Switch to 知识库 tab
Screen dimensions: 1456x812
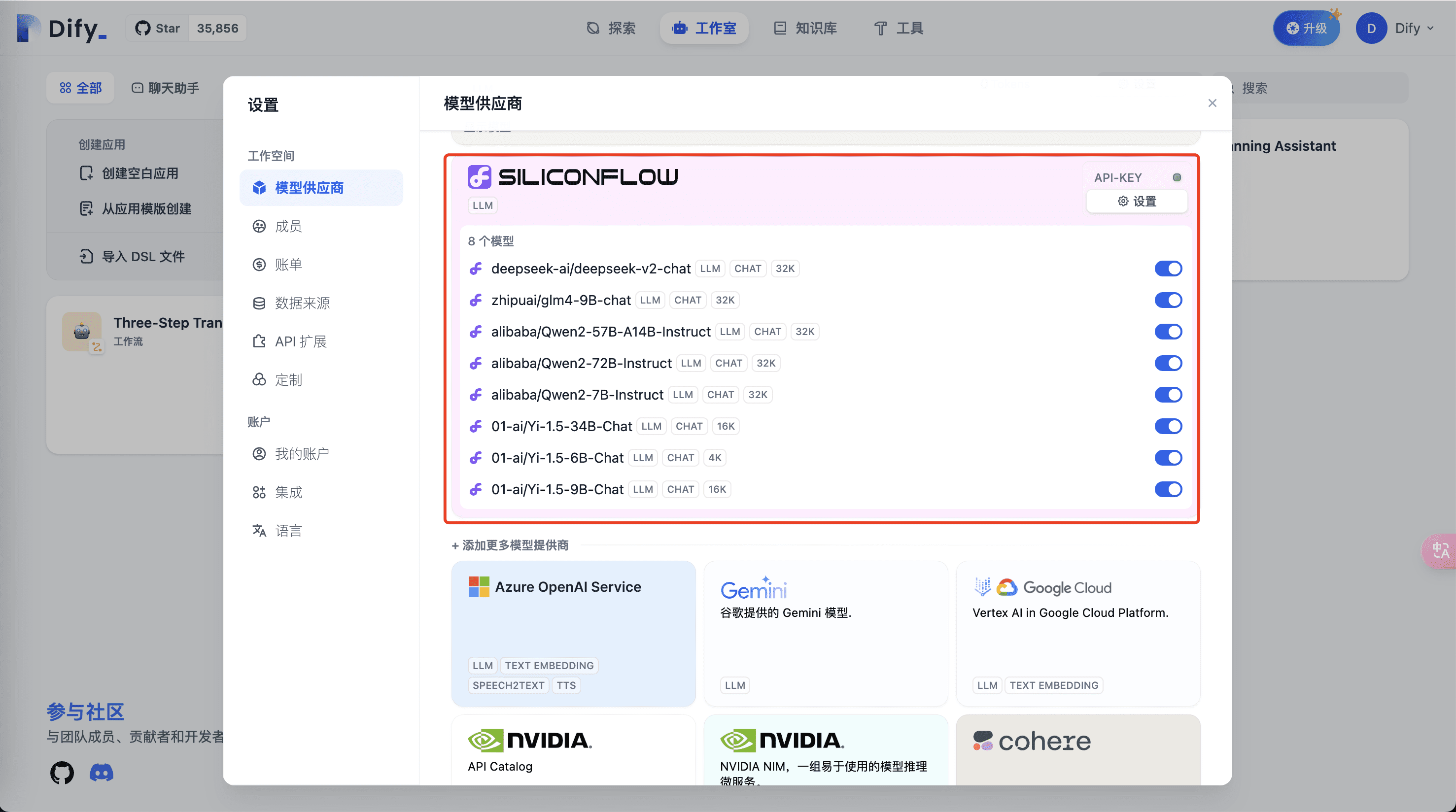(x=805, y=28)
